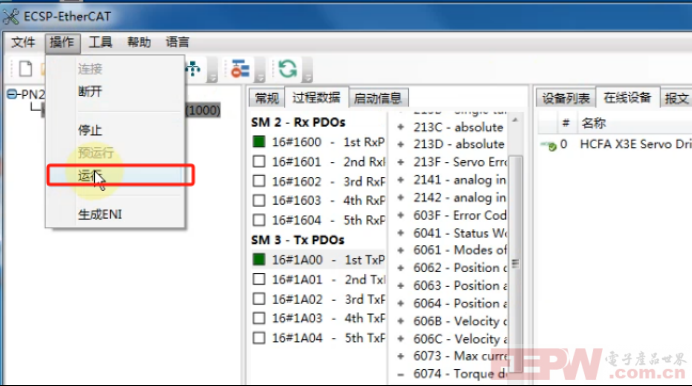Expand the 2141 - analog in entry
The image size is (692, 386).
pyautogui.click(x=401, y=180)
